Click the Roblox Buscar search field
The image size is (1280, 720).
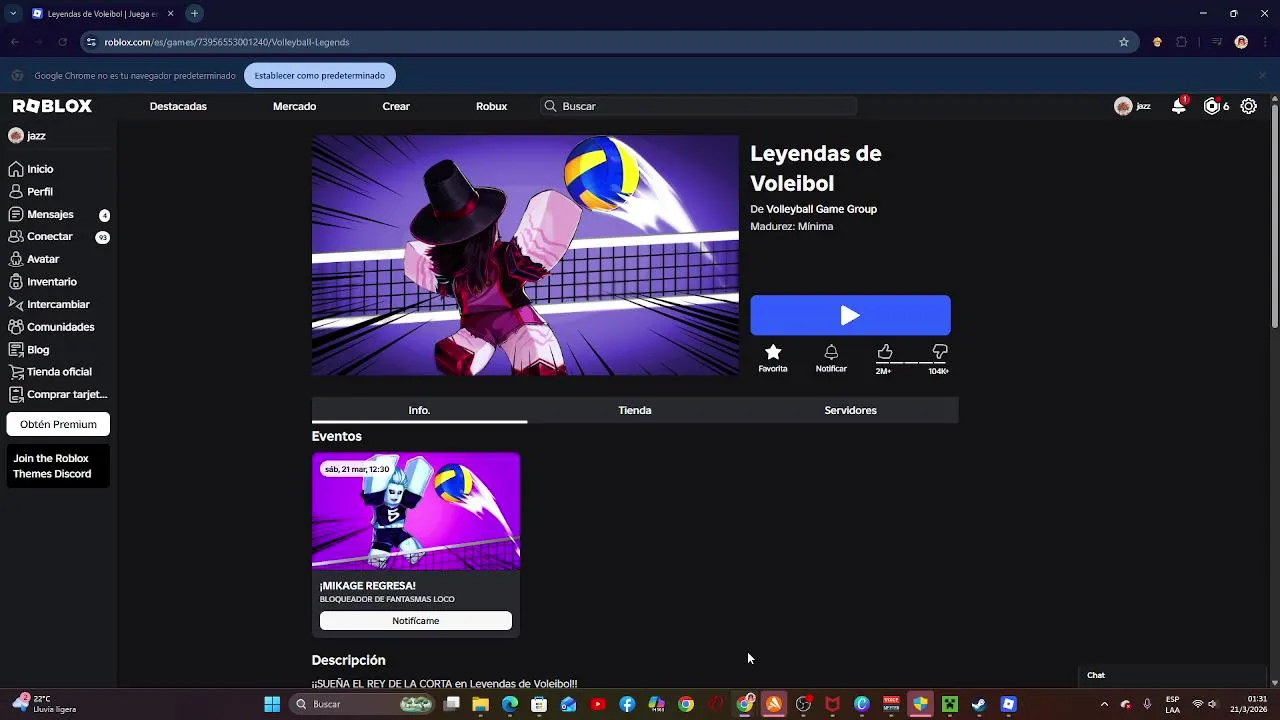pyautogui.click(x=698, y=106)
